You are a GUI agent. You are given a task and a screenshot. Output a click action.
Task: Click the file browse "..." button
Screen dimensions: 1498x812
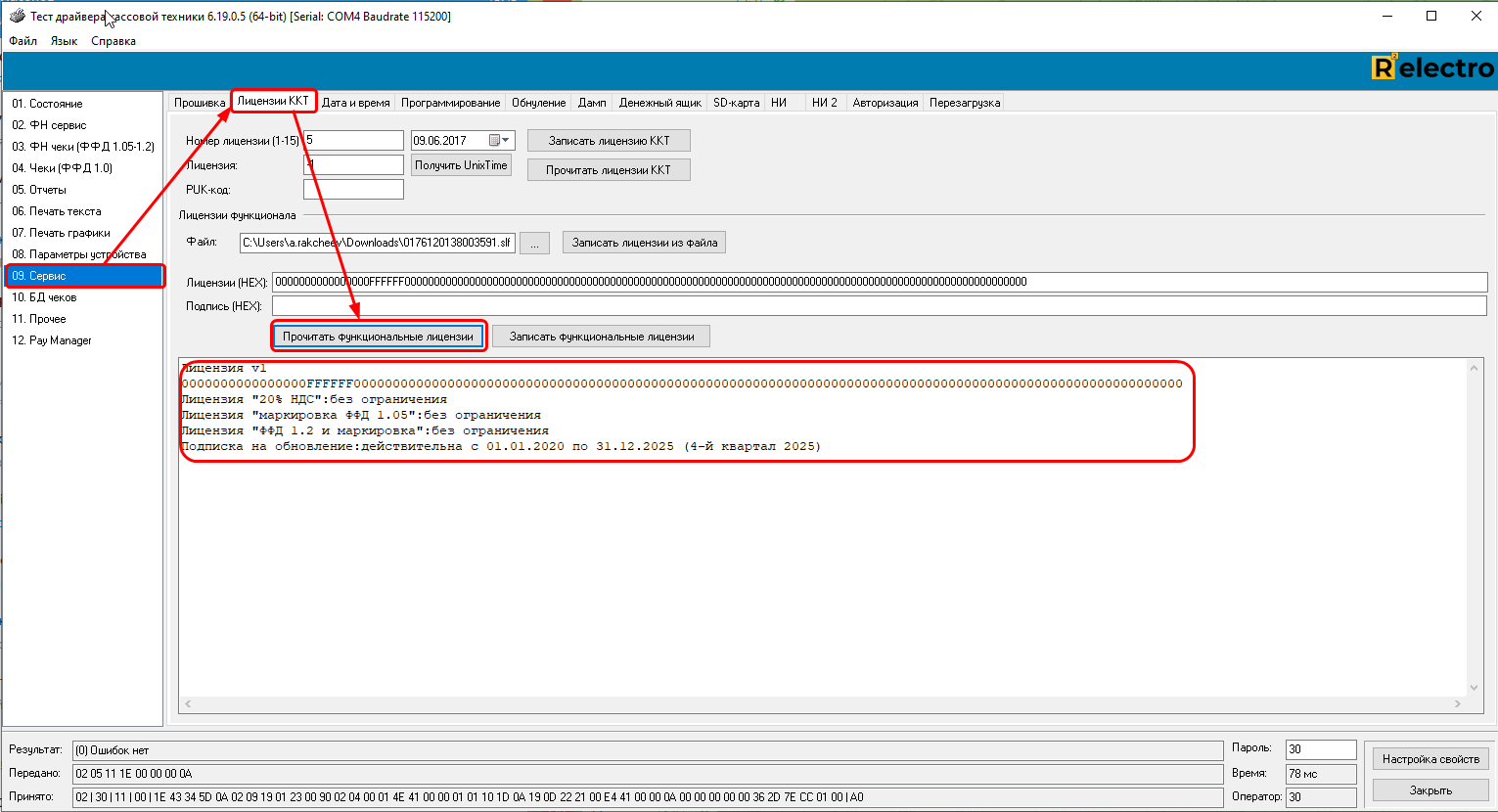[x=534, y=244]
